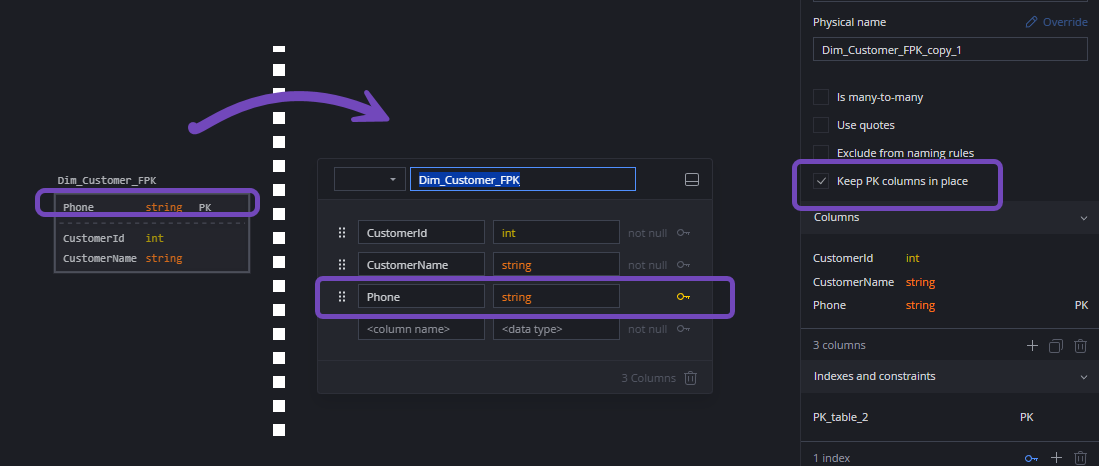Grab the drag handle of the Phone row
The image size is (1099, 466).
click(x=342, y=296)
